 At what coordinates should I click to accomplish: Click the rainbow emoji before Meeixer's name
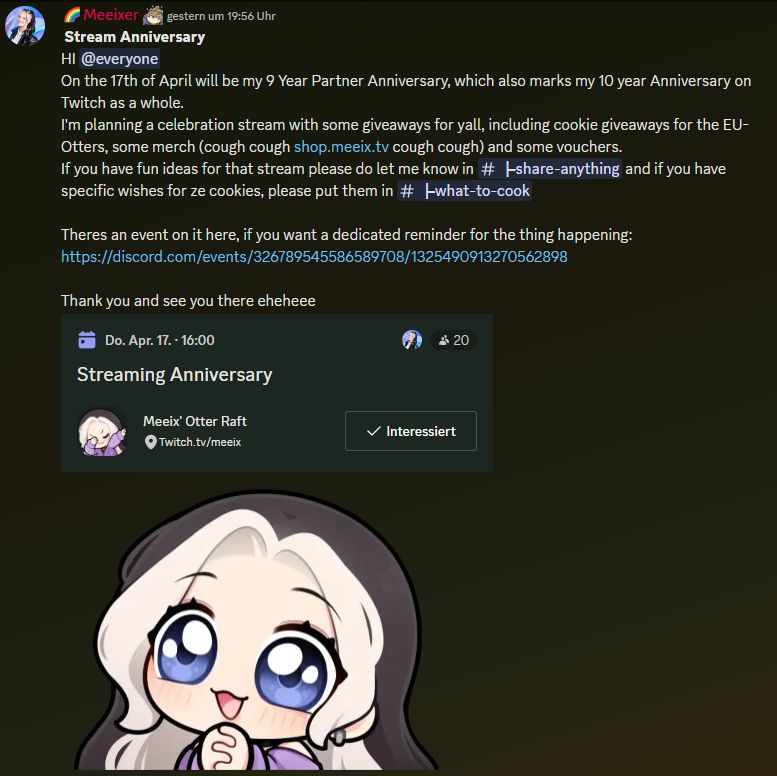72,15
